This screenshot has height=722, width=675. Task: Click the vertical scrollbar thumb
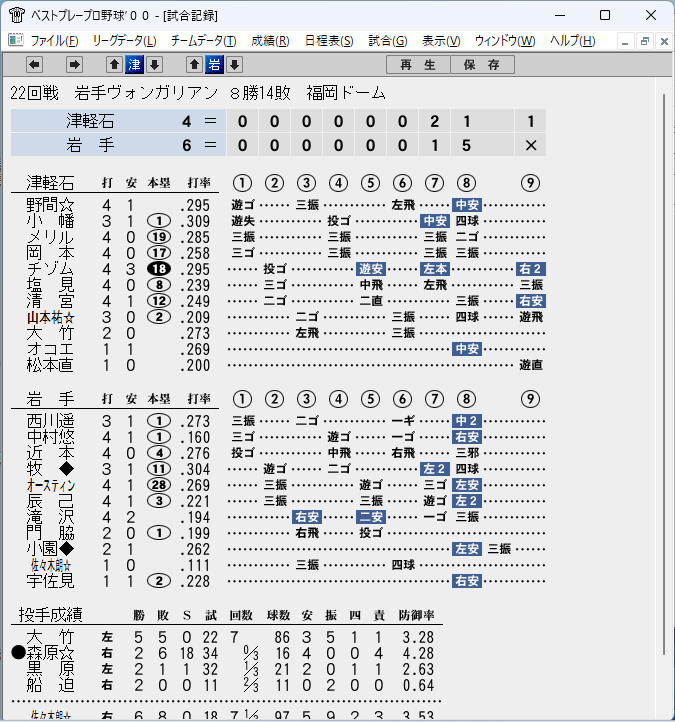point(664,374)
